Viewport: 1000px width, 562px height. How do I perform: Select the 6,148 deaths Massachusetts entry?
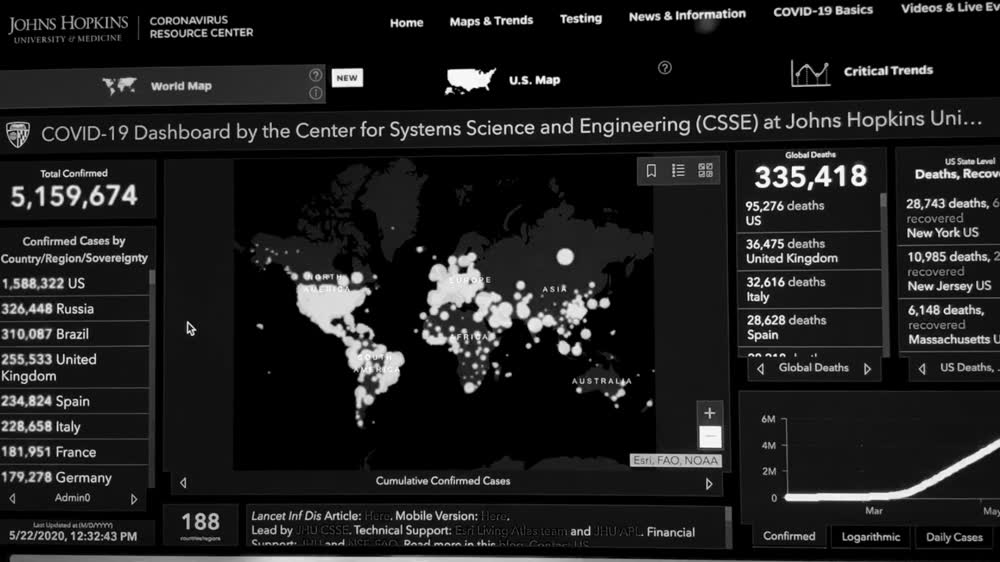point(950,325)
